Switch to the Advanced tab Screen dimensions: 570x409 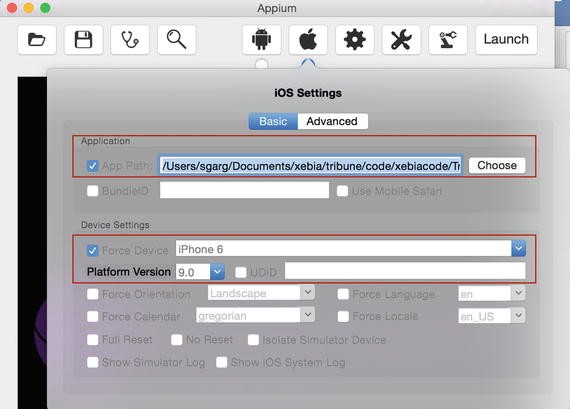pos(332,121)
